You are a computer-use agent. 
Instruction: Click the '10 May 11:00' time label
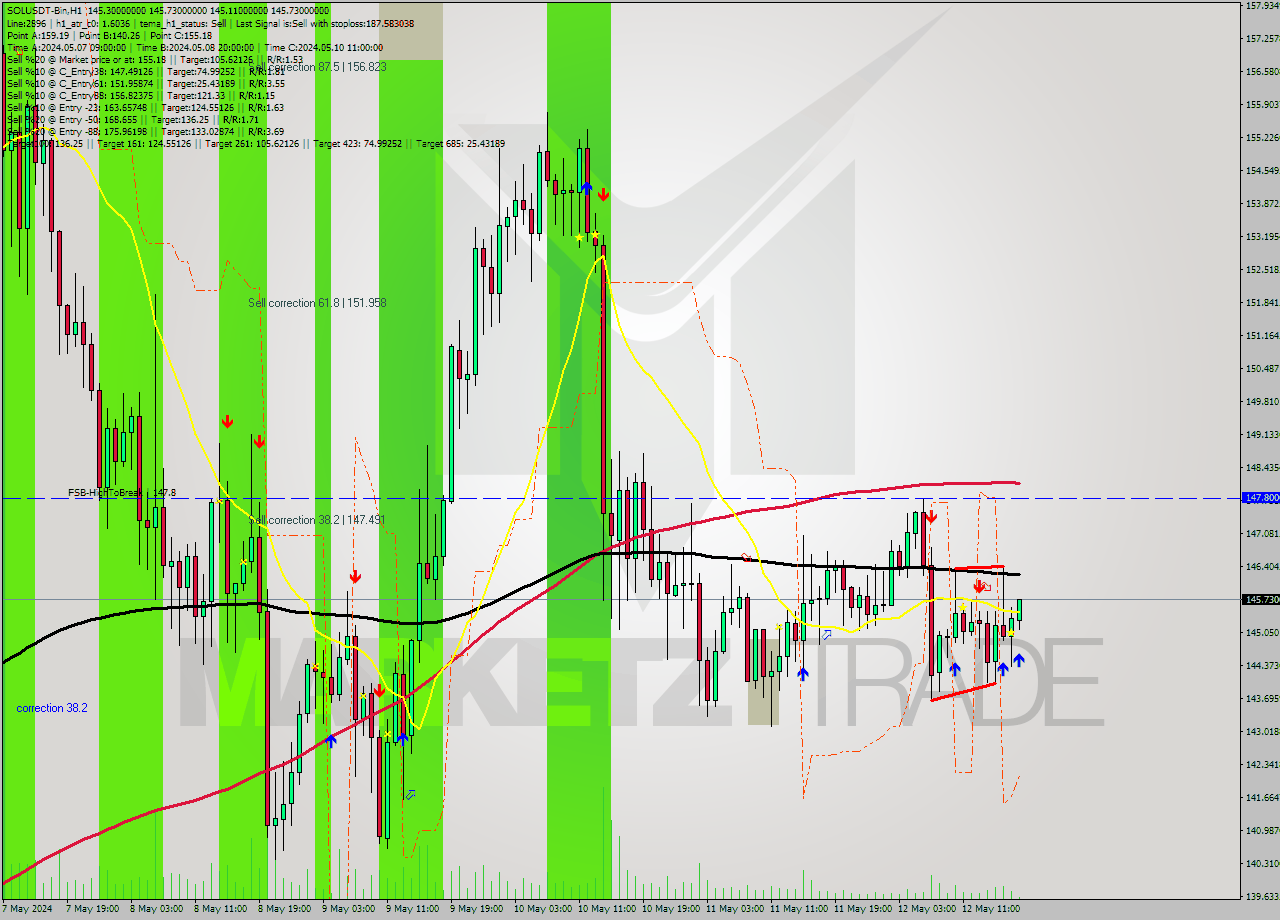click(x=608, y=909)
